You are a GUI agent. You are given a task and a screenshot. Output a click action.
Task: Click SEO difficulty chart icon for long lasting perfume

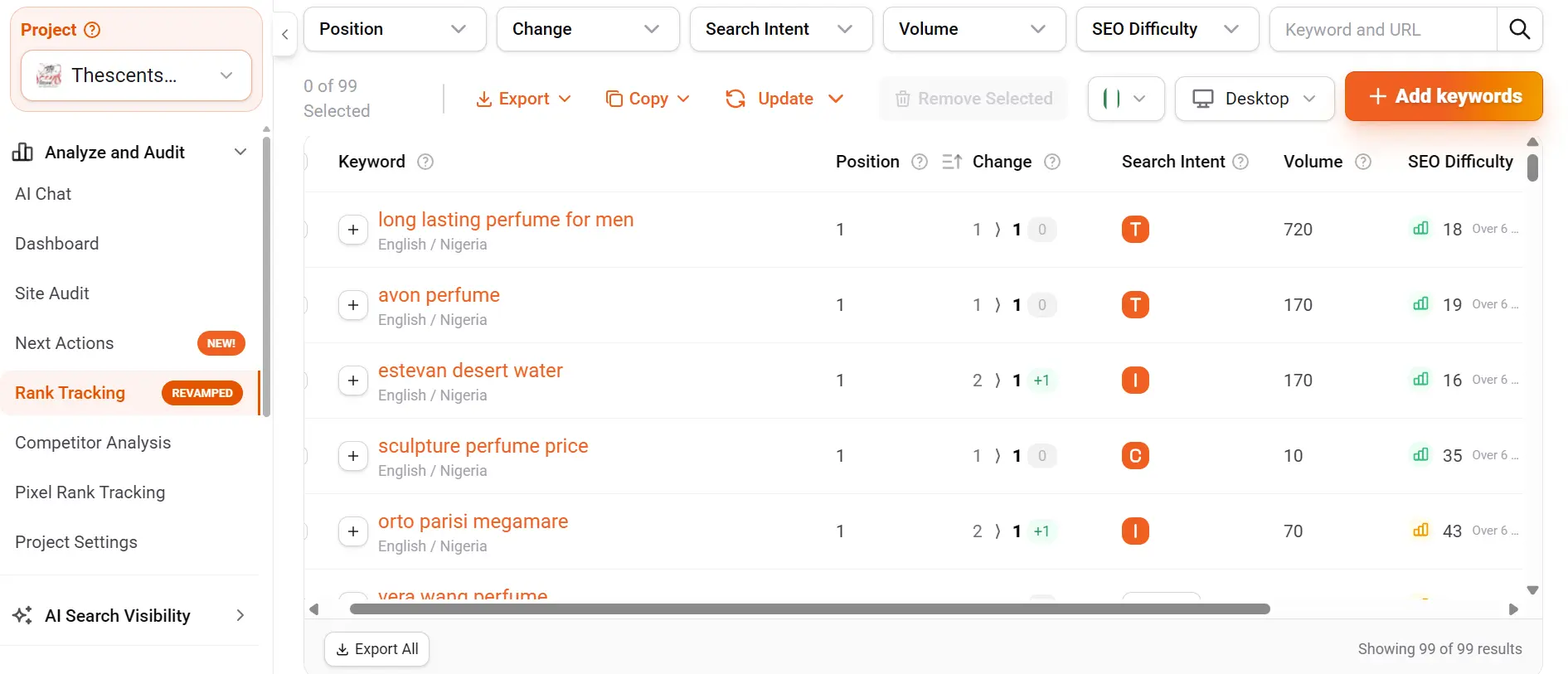pos(1420,228)
